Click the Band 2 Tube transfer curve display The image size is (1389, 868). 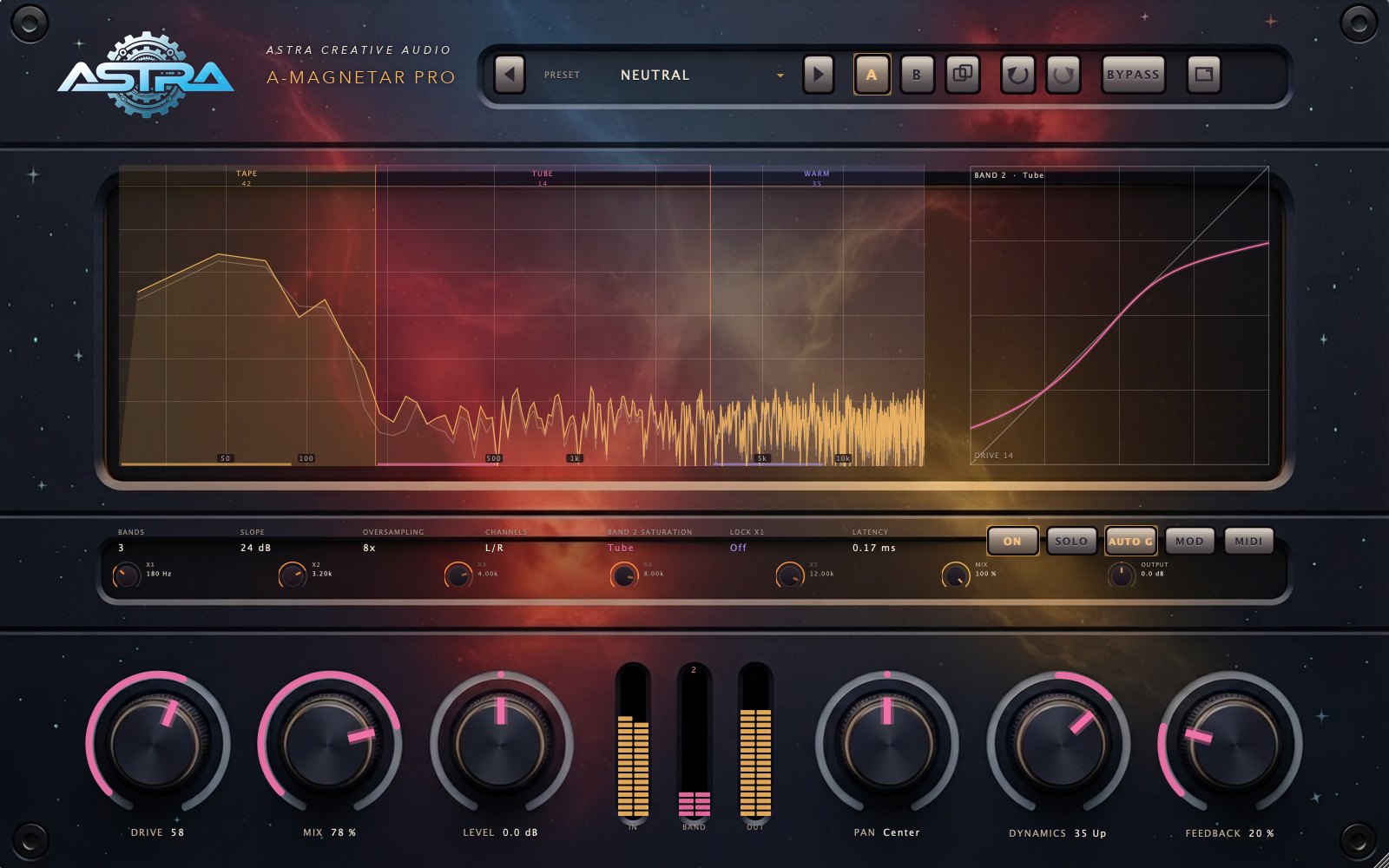click(x=1119, y=315)
